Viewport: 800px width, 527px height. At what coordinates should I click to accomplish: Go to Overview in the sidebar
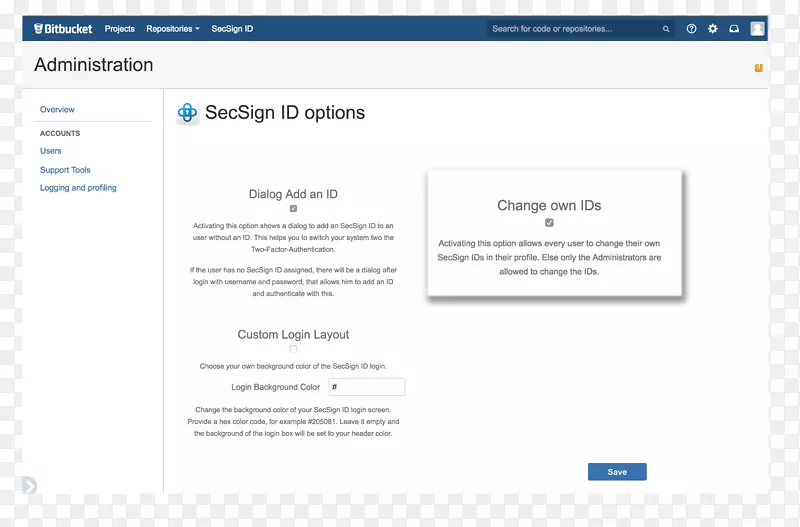(x=57, y=109)
